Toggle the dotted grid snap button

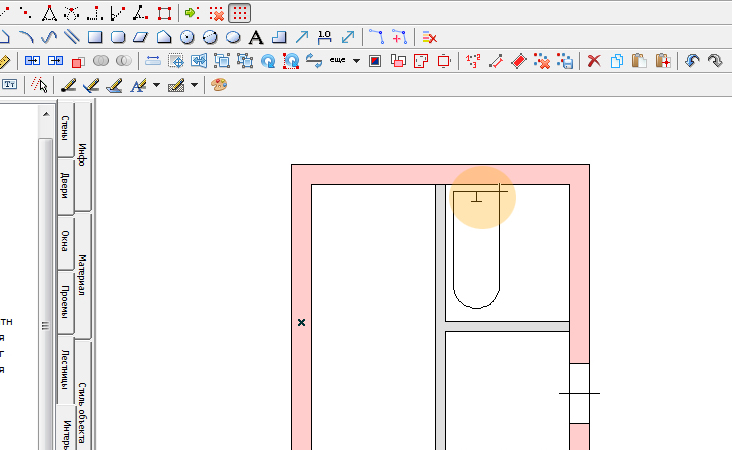[x=239, y=13]
